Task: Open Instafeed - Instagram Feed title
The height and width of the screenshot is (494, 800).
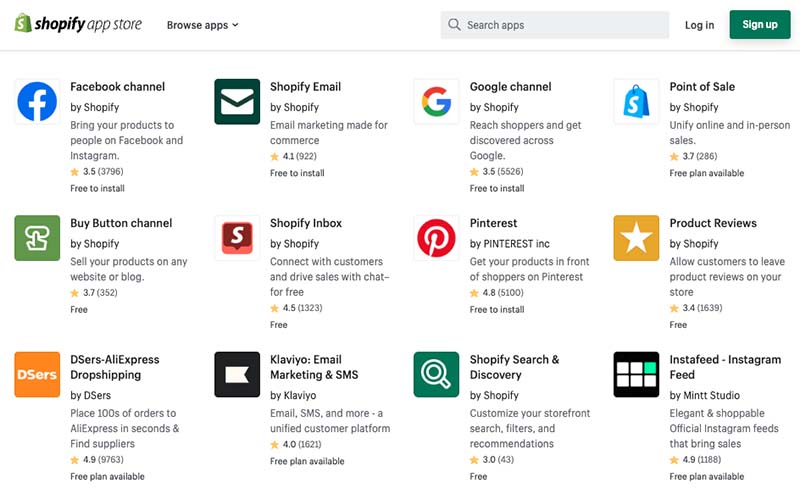Action: pyautogui.click(x=725, y=367)
